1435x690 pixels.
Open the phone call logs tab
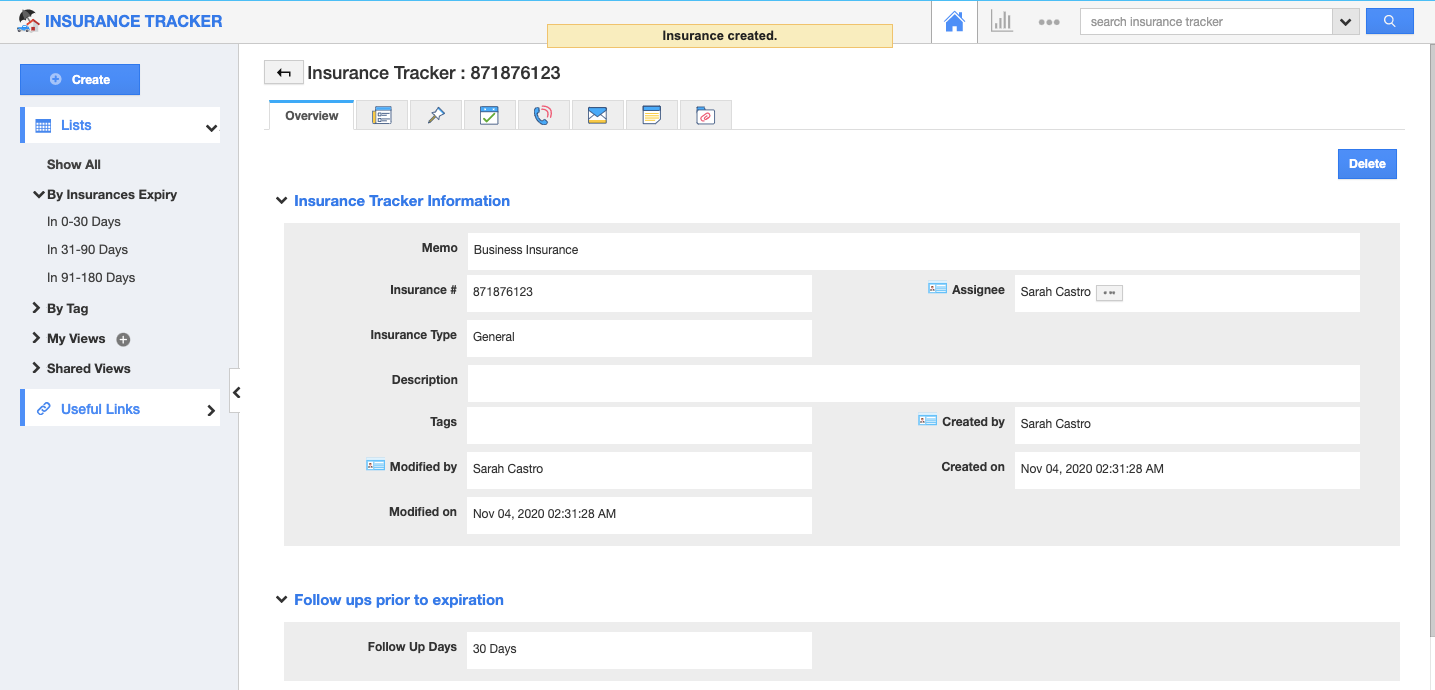[x=543, y=116]
